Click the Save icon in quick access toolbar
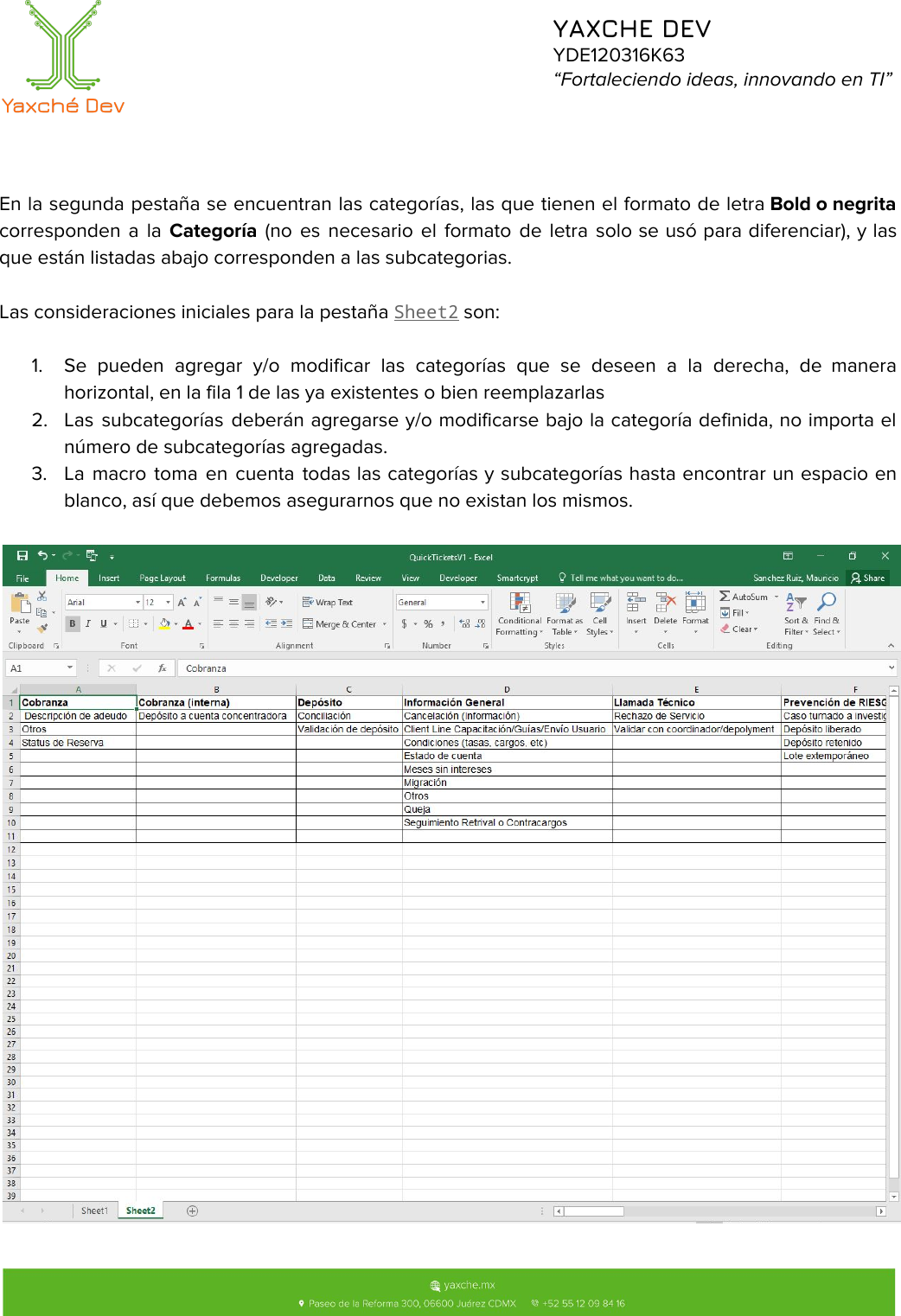 pos(22,556)
